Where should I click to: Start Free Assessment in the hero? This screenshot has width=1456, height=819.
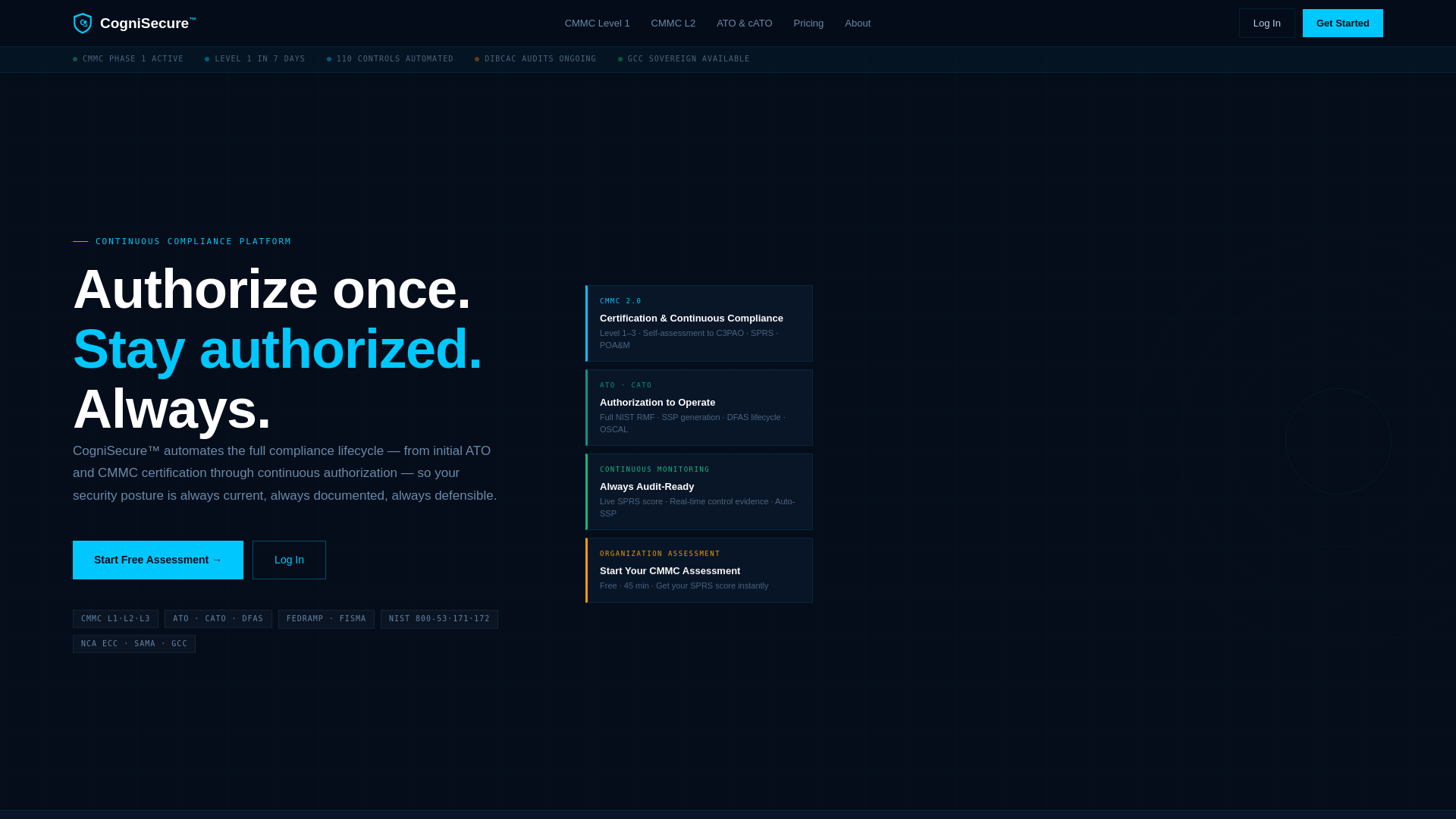158,560
